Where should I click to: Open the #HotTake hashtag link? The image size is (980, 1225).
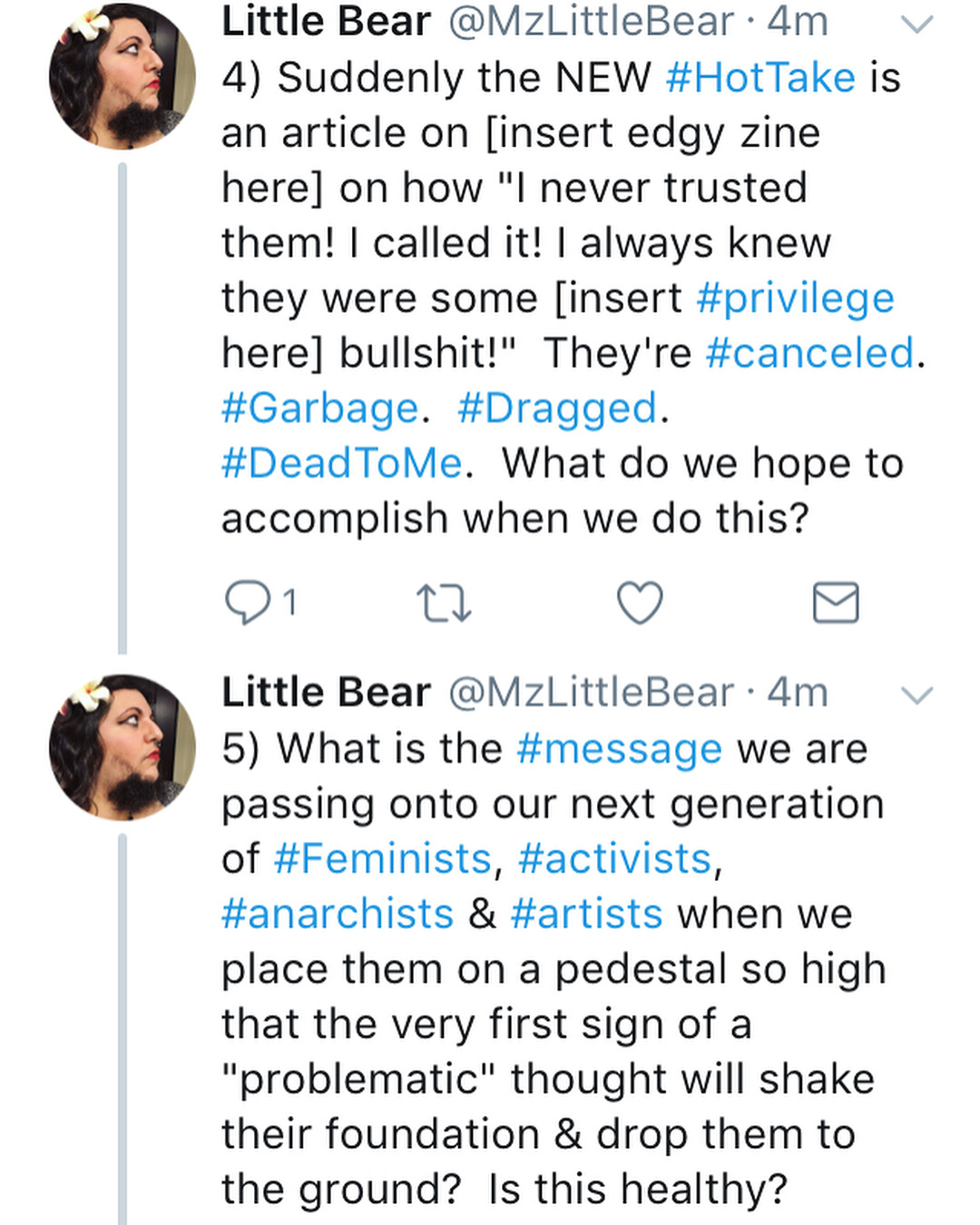[x=760, y=78]
